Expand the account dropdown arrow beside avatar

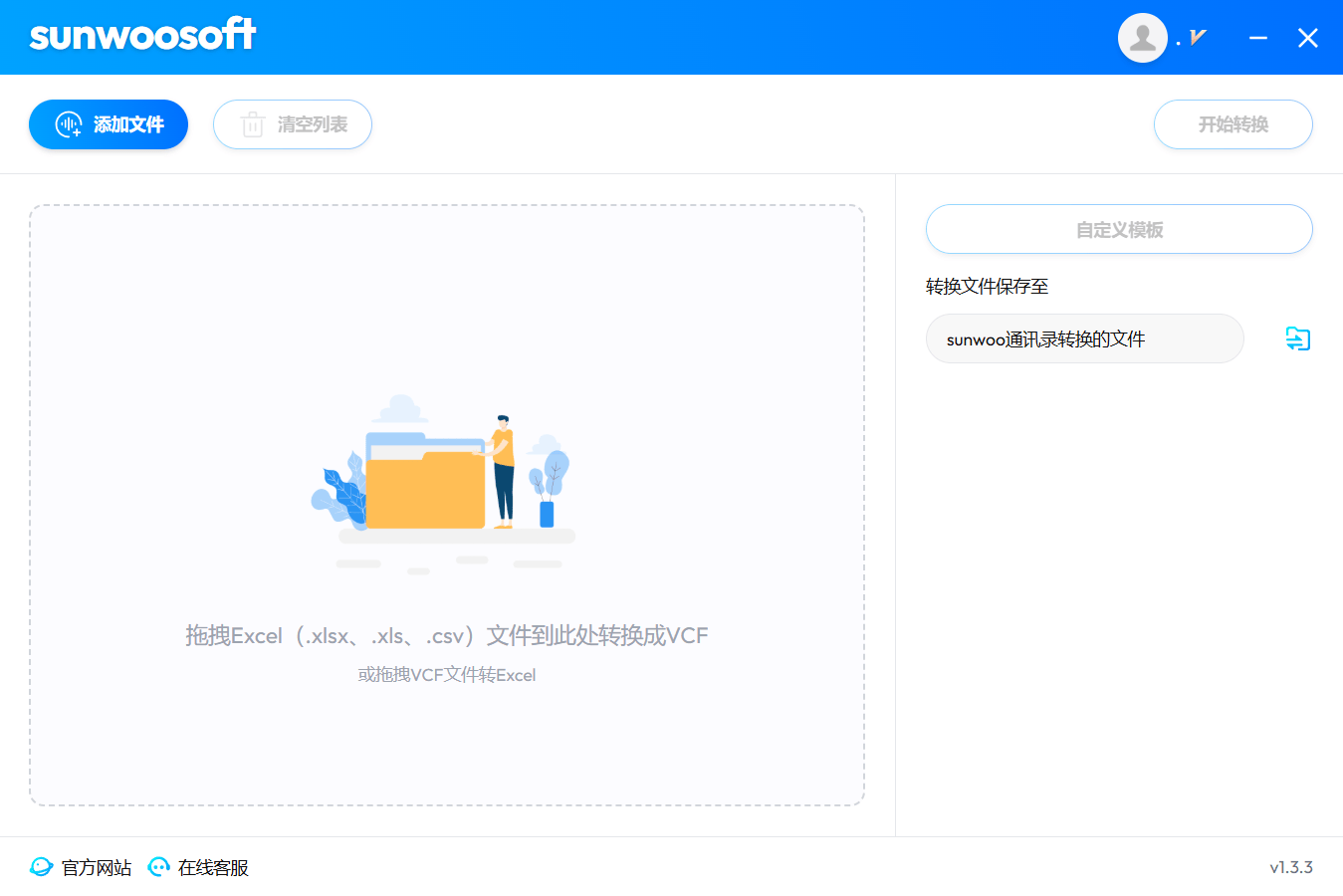pos(1198,38)
